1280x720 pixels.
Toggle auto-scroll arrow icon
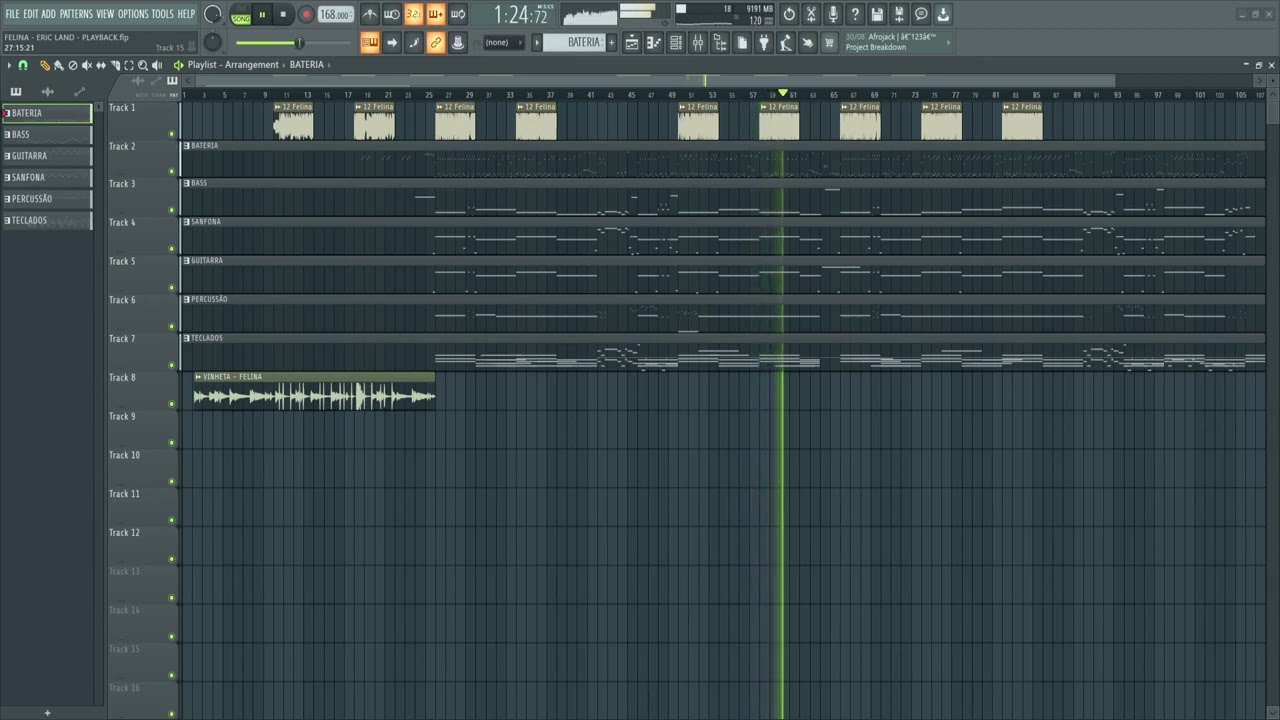[x=391, y=42]
